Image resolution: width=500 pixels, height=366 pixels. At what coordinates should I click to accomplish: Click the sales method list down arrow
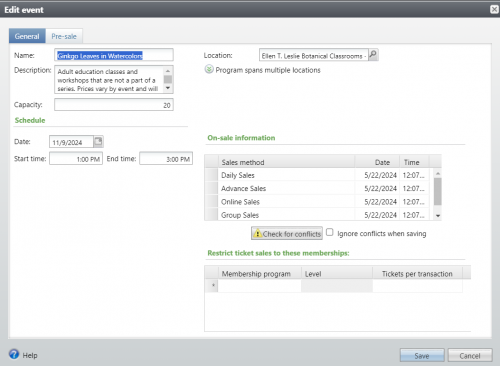pos(438,216)
